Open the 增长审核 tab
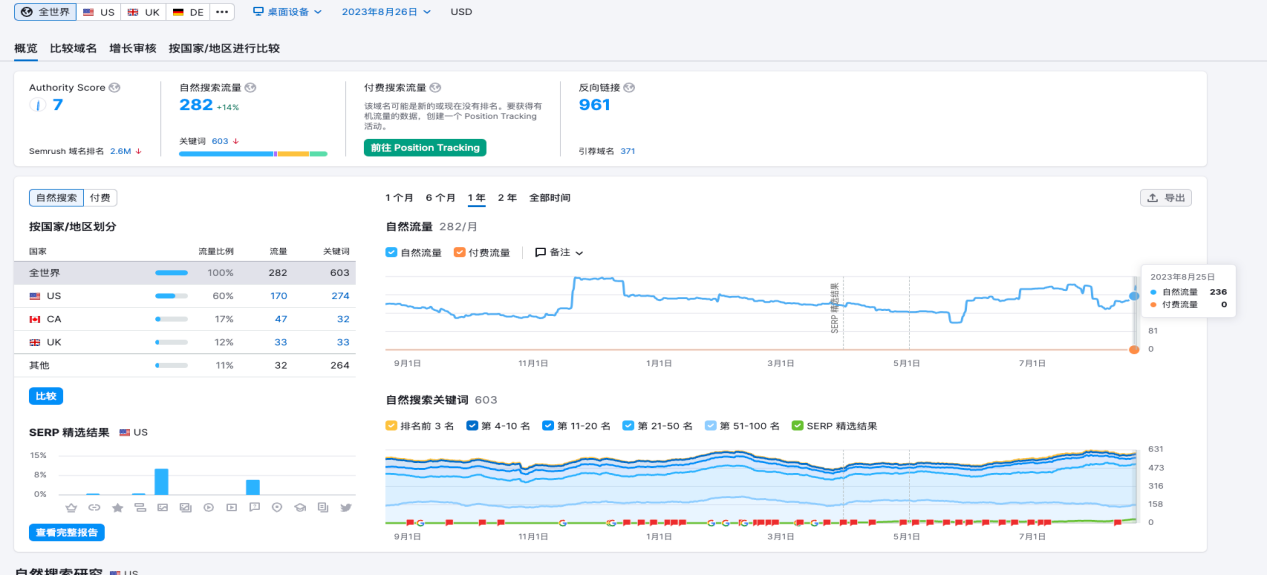1267x575 pixels. click(x=133, y=48)
